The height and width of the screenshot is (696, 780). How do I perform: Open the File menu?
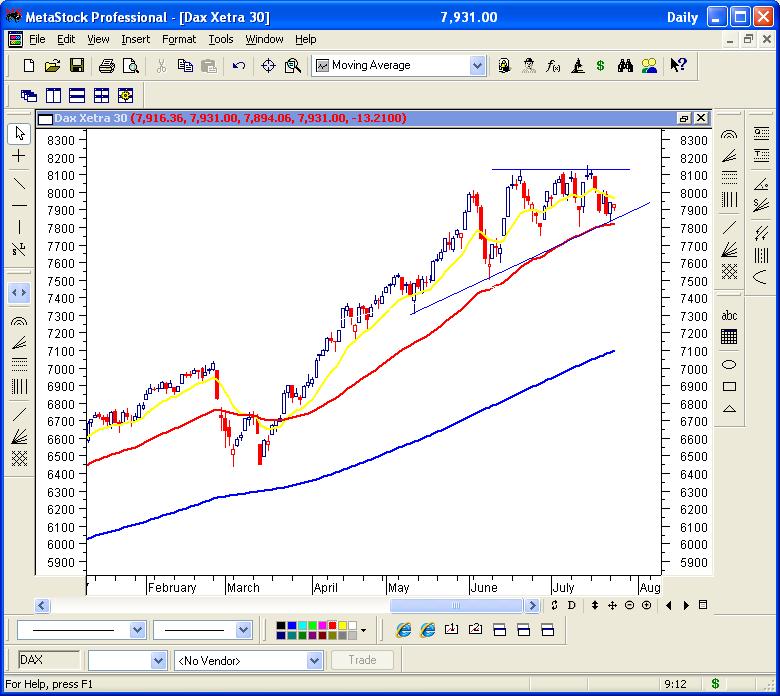pyautogui.click(x=37, y=39)
